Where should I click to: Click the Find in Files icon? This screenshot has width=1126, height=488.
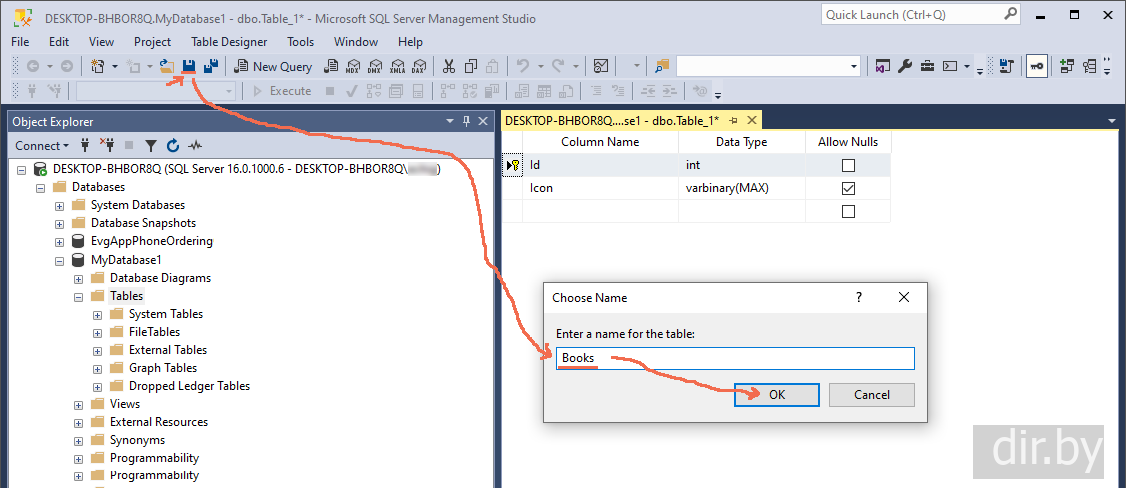661,66
